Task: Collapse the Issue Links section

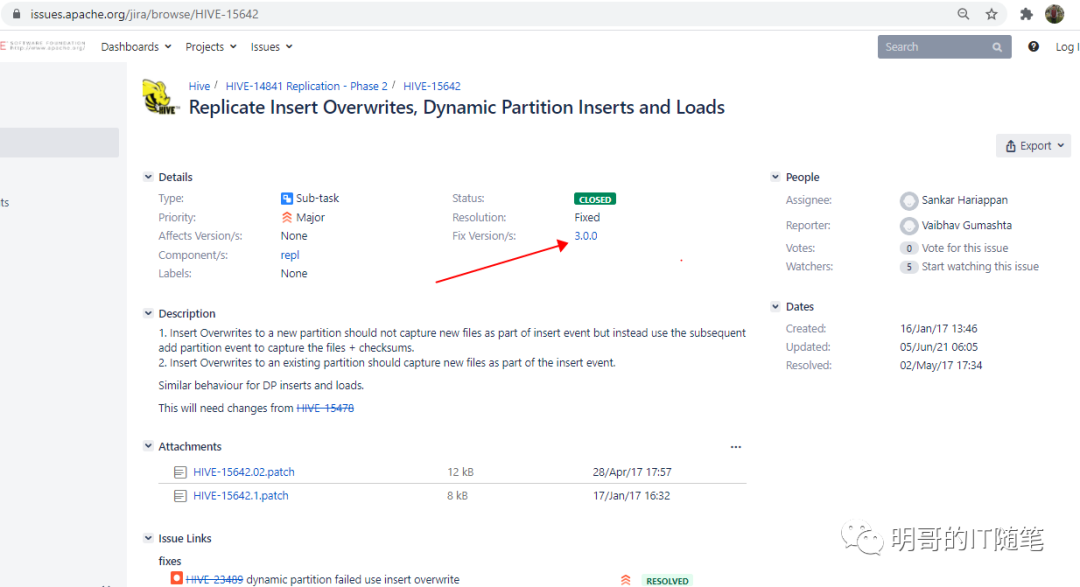Action: (x=148, y=538)
